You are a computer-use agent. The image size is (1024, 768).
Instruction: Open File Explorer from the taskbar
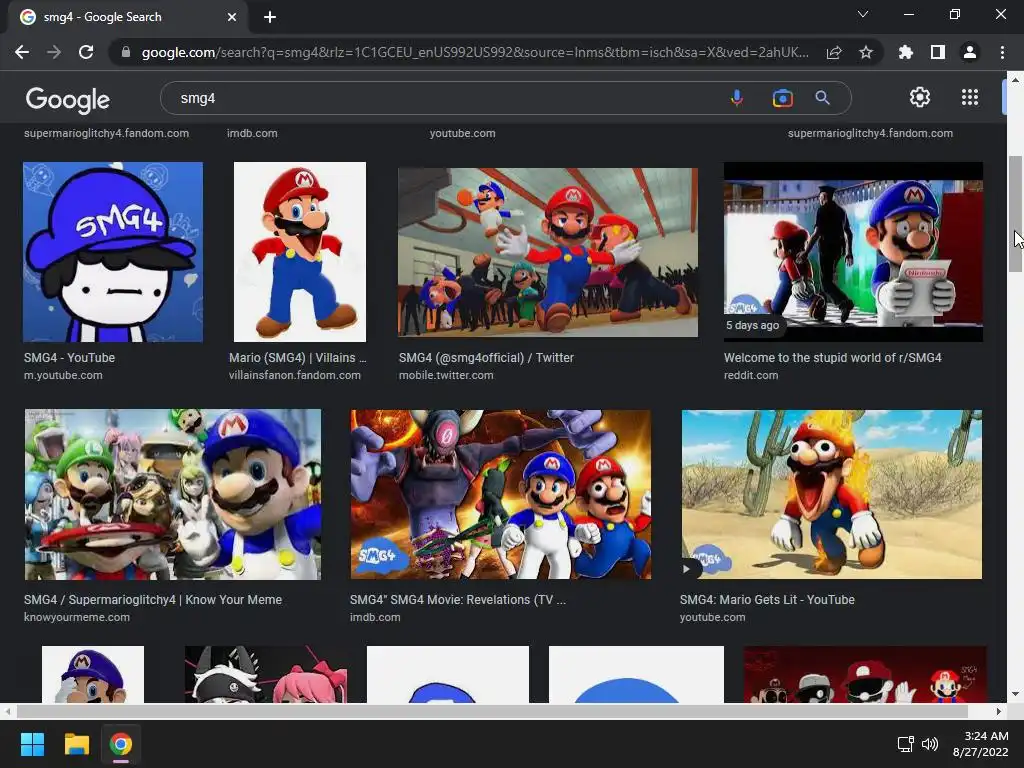[x=76, y=744]
